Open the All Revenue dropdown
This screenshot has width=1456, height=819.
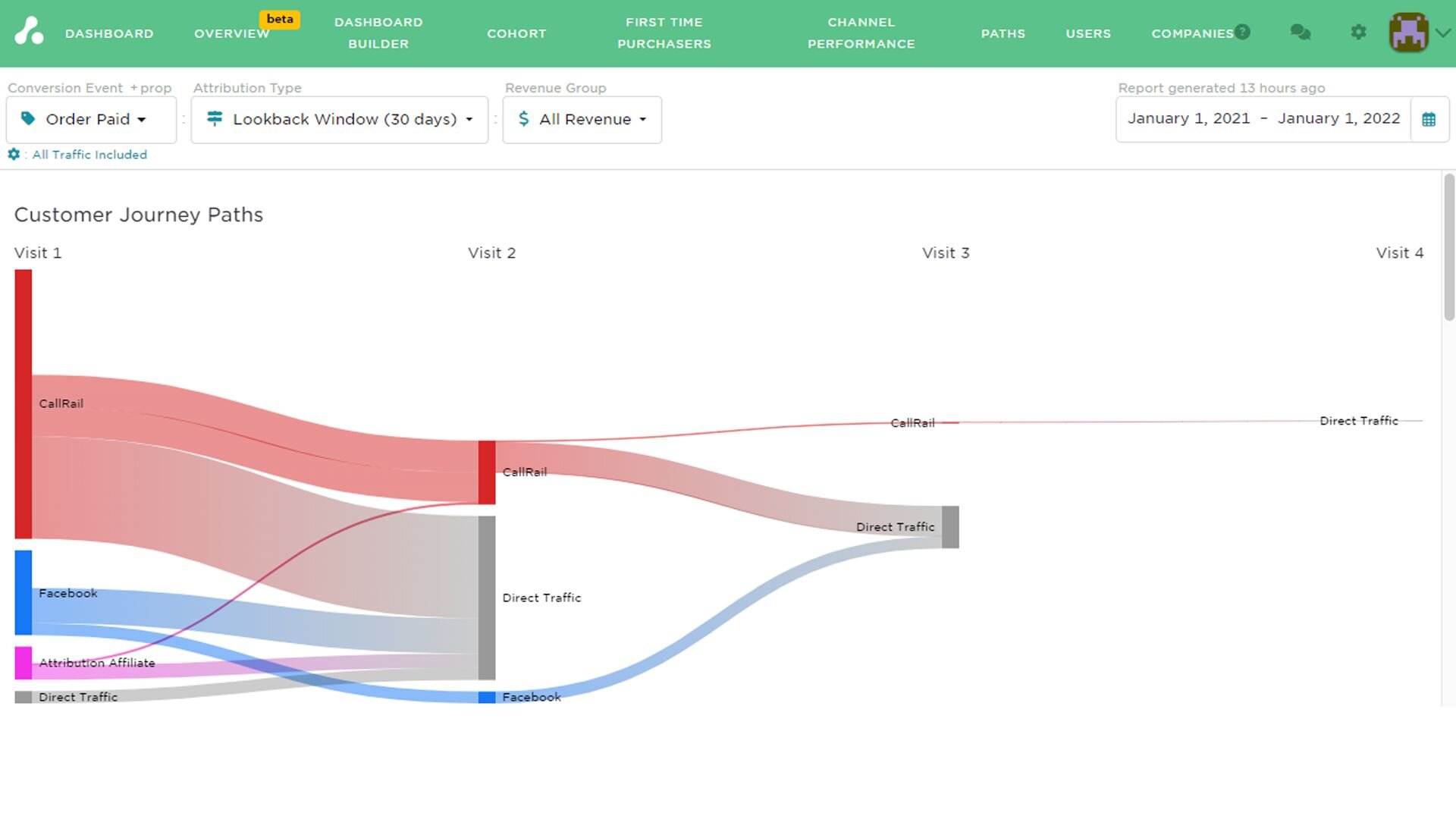point(582,119)
